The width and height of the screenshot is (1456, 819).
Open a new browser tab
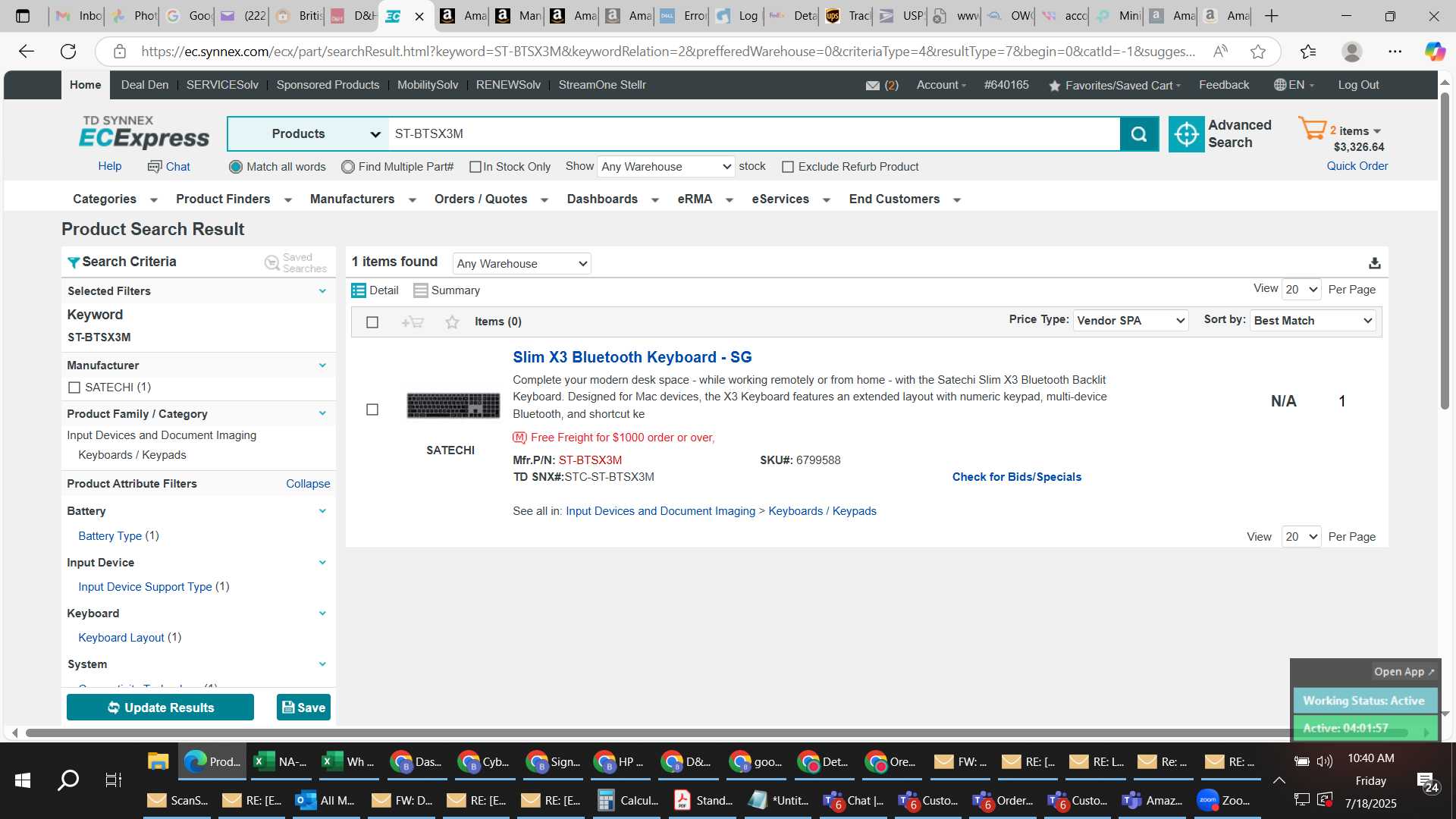1272,16
